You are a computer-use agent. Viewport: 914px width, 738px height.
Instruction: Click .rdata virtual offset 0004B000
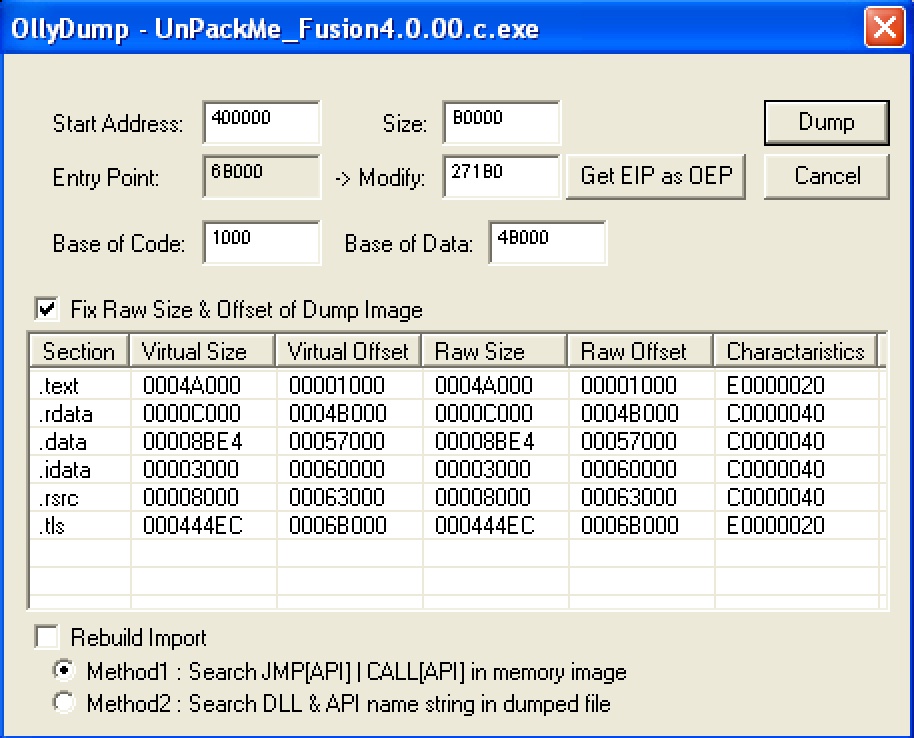tap(338, 413)
